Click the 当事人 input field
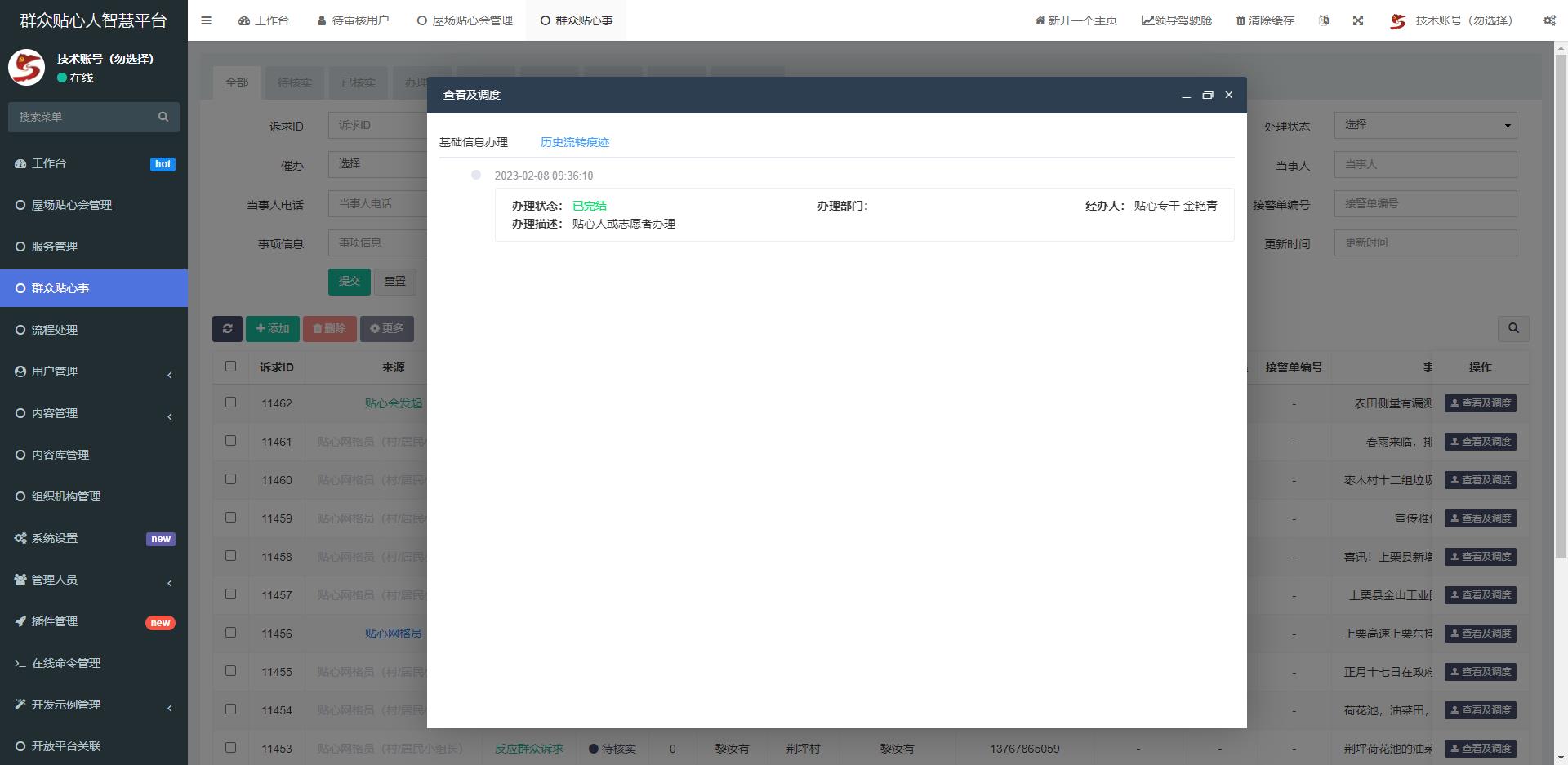The image size is (1568, 765). point(1425,164)
